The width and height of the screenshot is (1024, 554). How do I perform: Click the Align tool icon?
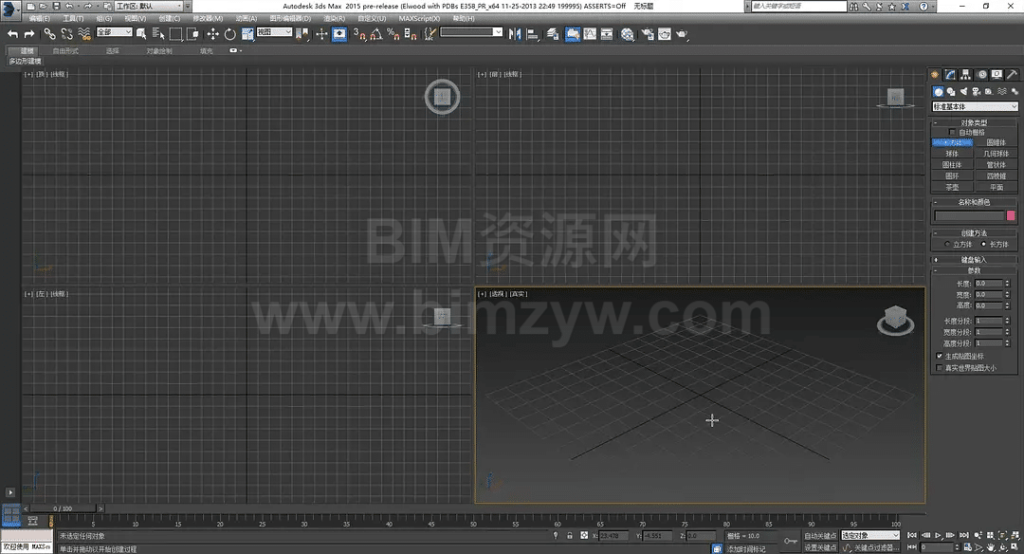(532, 34)
